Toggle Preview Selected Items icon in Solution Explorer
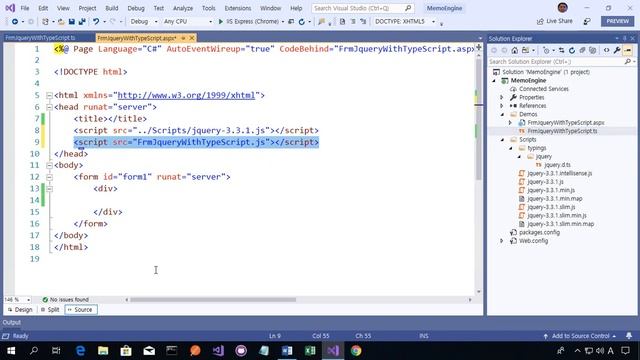The height and width of the screenshot is (360, 640). pos(628,50)
